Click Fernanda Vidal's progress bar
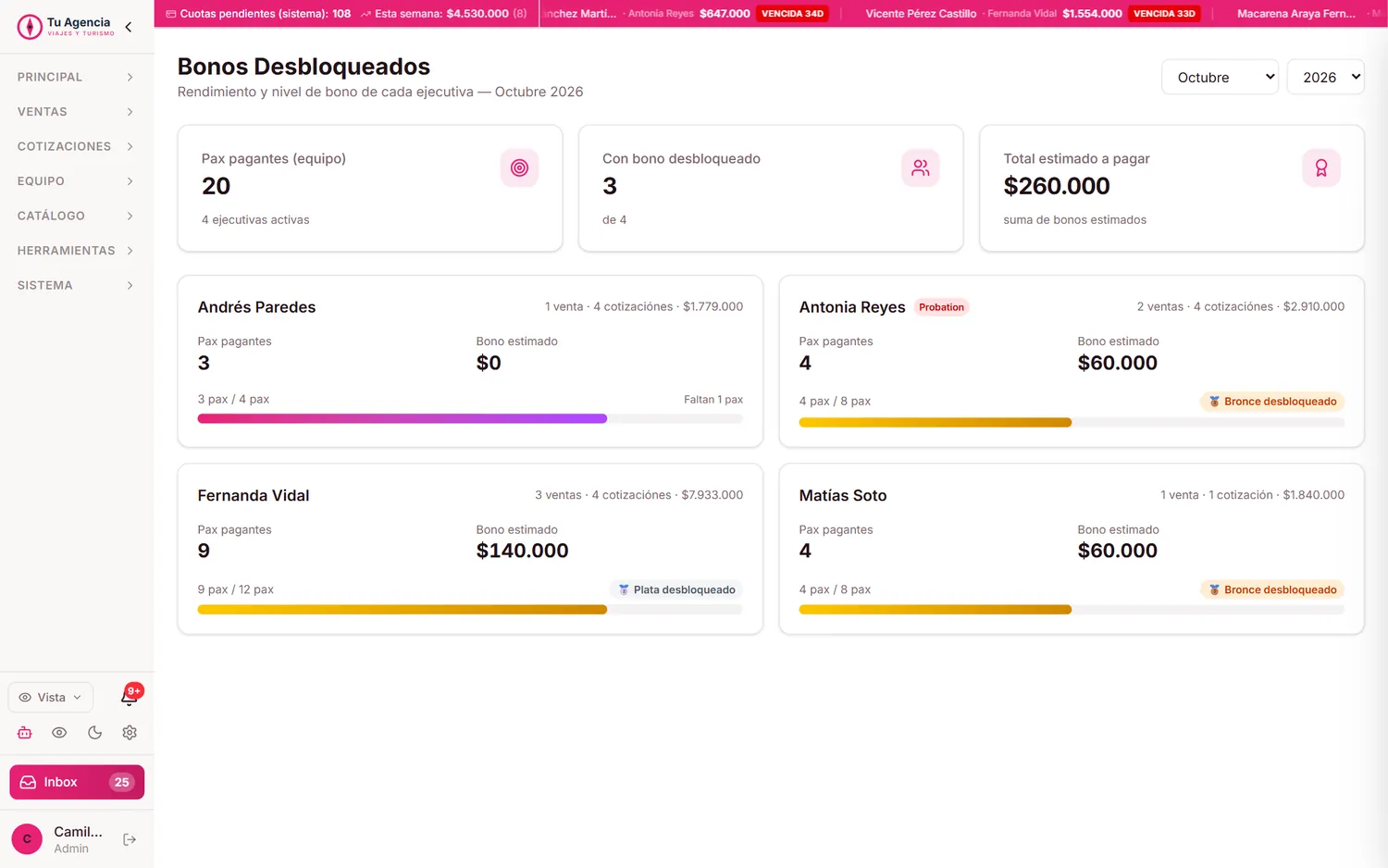Image resolution: width=1388 pixels, height=868 pixels. pos(470,609)
